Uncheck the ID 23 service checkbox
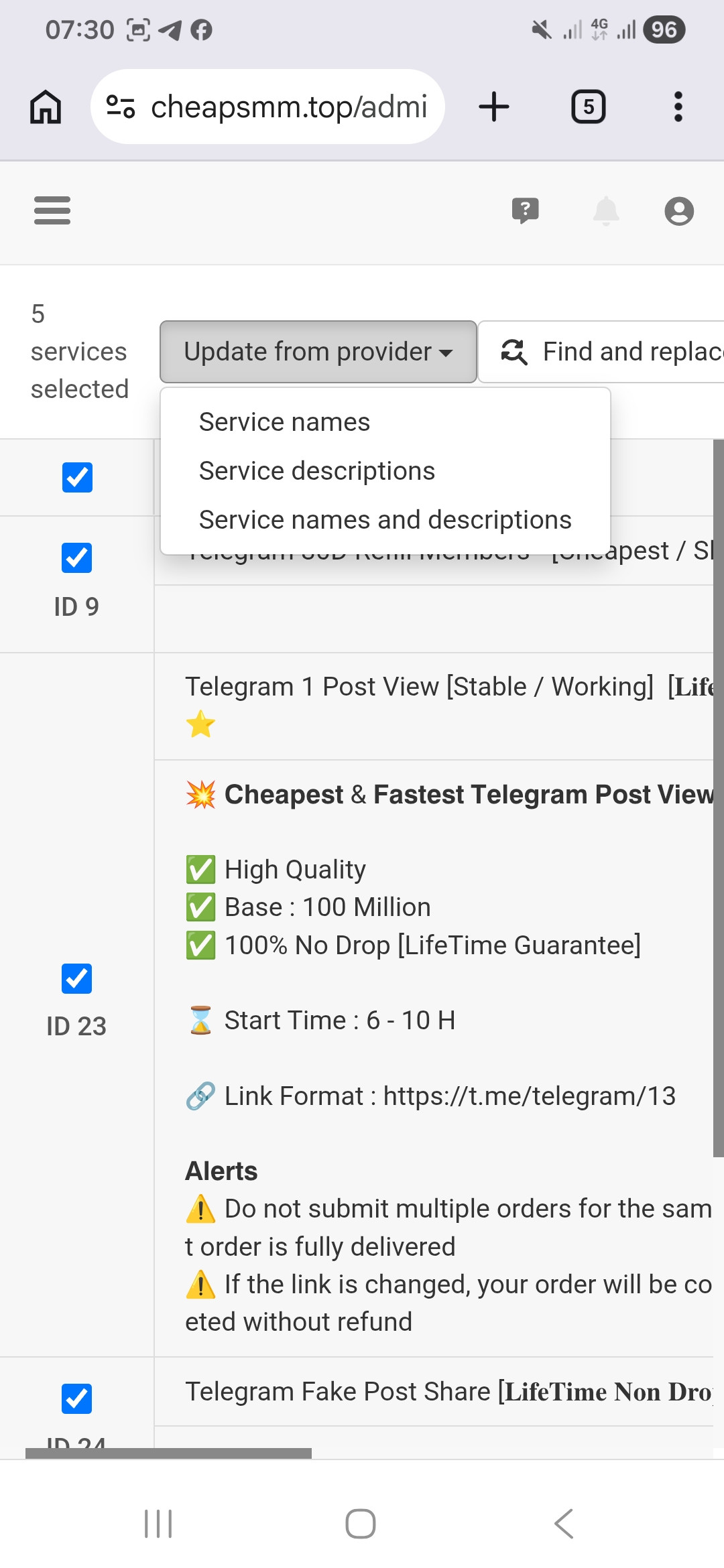The height and width of the screenshot is (1568, 724). click(77, 978)
